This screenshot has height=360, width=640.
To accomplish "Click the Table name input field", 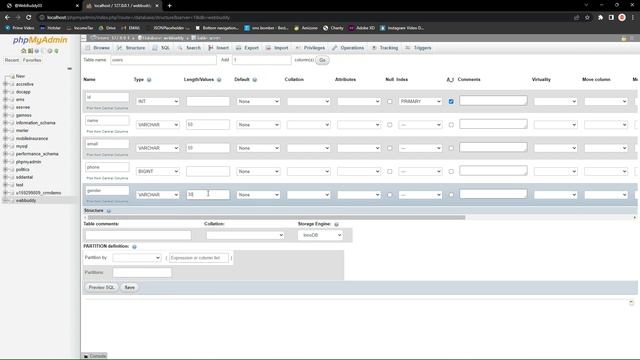I will 163,60.
